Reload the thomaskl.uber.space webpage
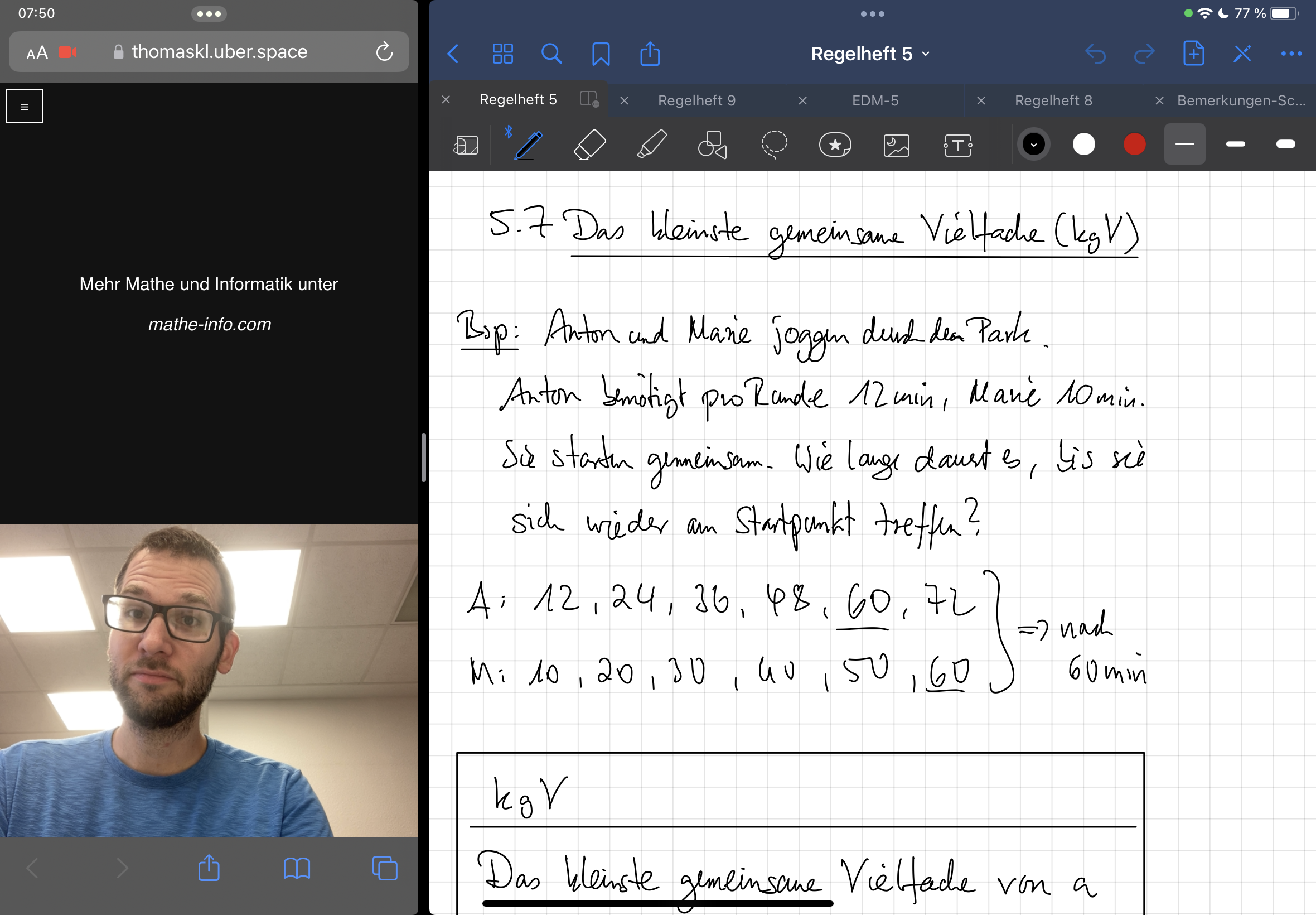The width and height of the screenshot is (1316, 915). [384, 51]
